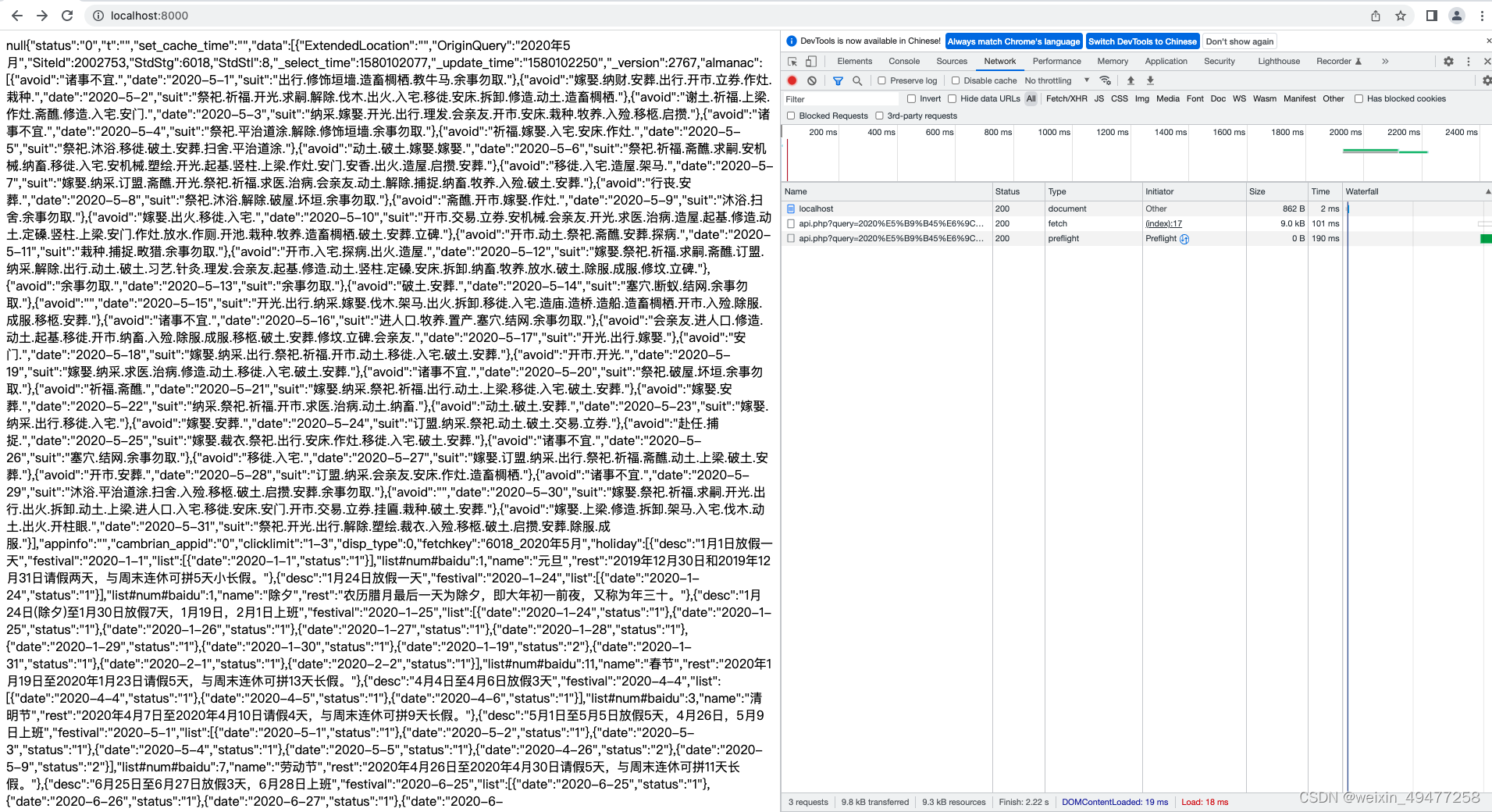The height and width of the screenshot is (812, 1492).
Task: Stop recording network log
Action: (792, 80)
